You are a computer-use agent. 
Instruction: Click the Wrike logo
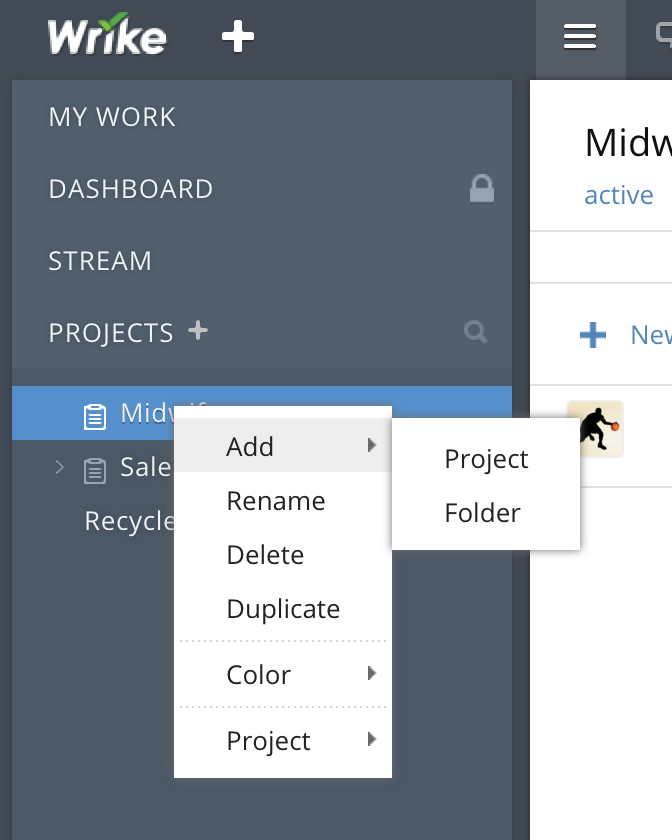(x=107, y=34)
